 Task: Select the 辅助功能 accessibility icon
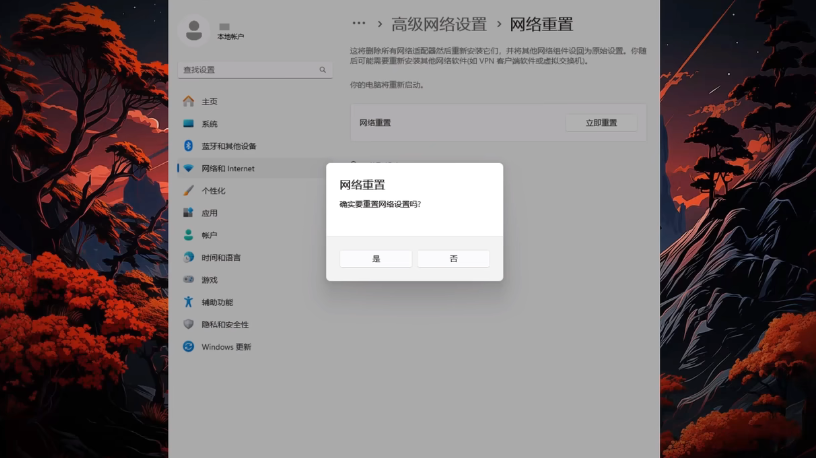pos(188,302)
